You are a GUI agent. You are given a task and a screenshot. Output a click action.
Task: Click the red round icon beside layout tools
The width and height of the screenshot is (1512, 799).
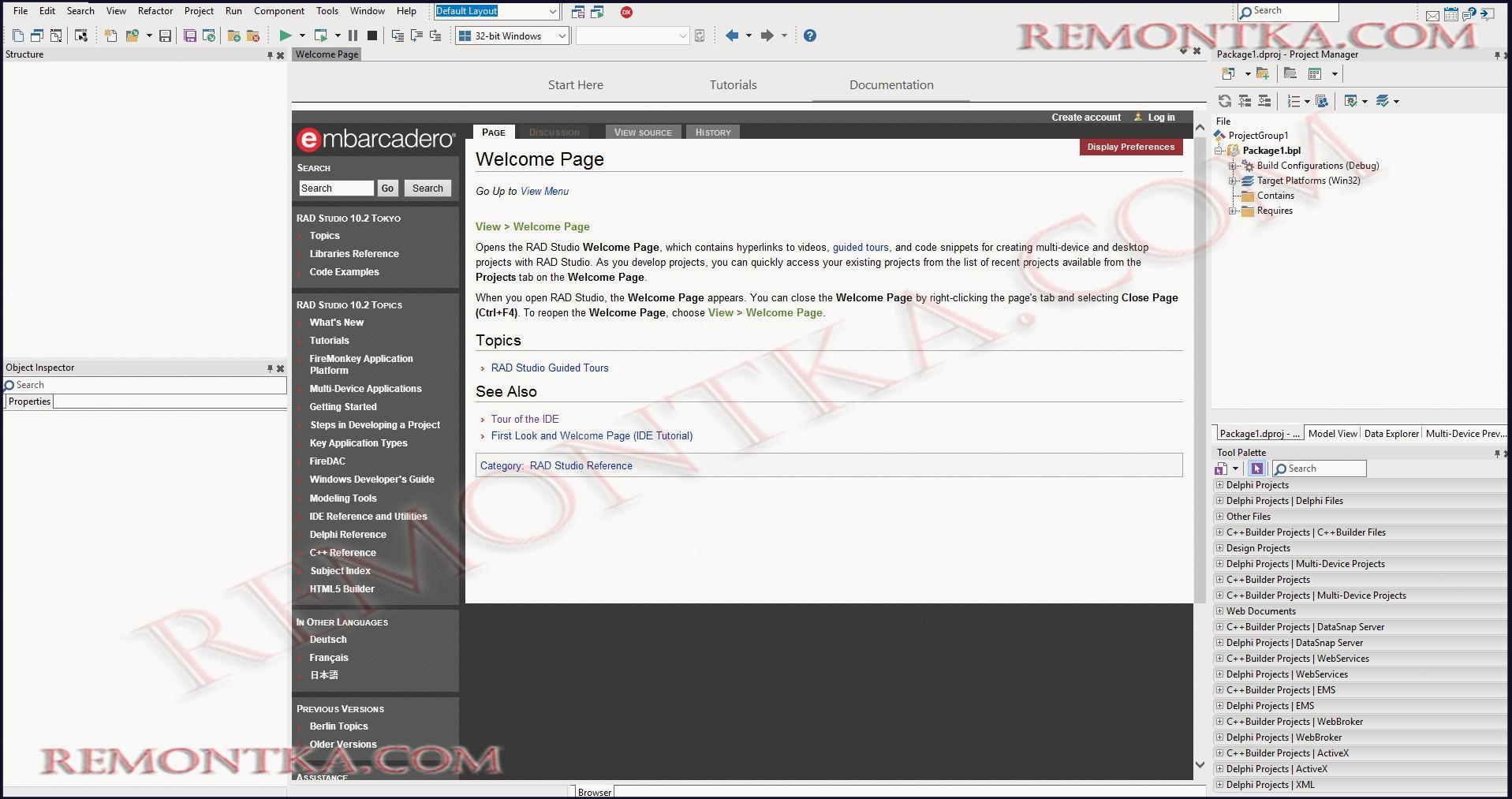(626, 12)
